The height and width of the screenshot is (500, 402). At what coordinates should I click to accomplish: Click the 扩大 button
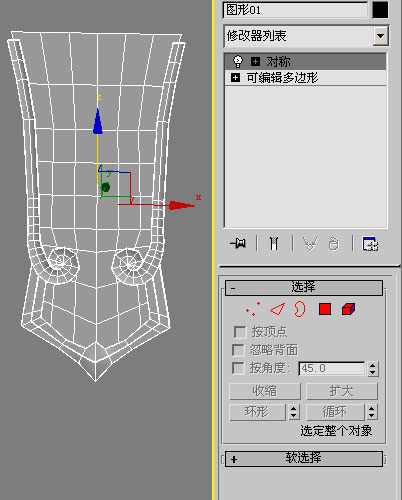coord(342,391)
